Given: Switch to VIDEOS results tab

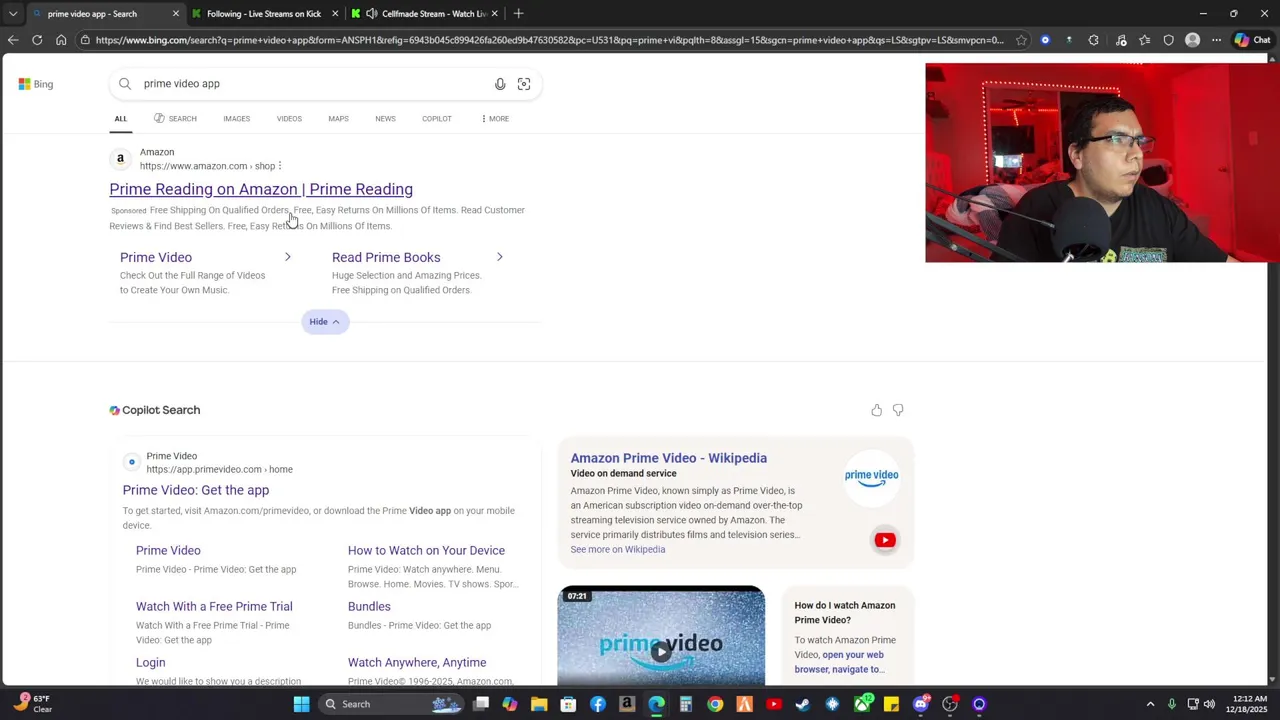Looking at the screenshot, I should click(289, 118).
